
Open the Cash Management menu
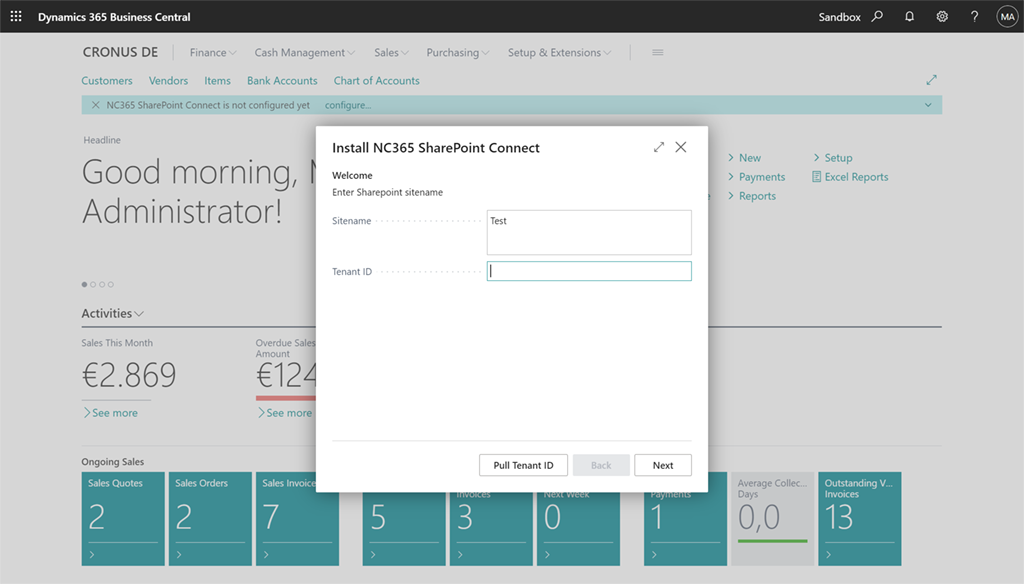click(x=304, y=52)
